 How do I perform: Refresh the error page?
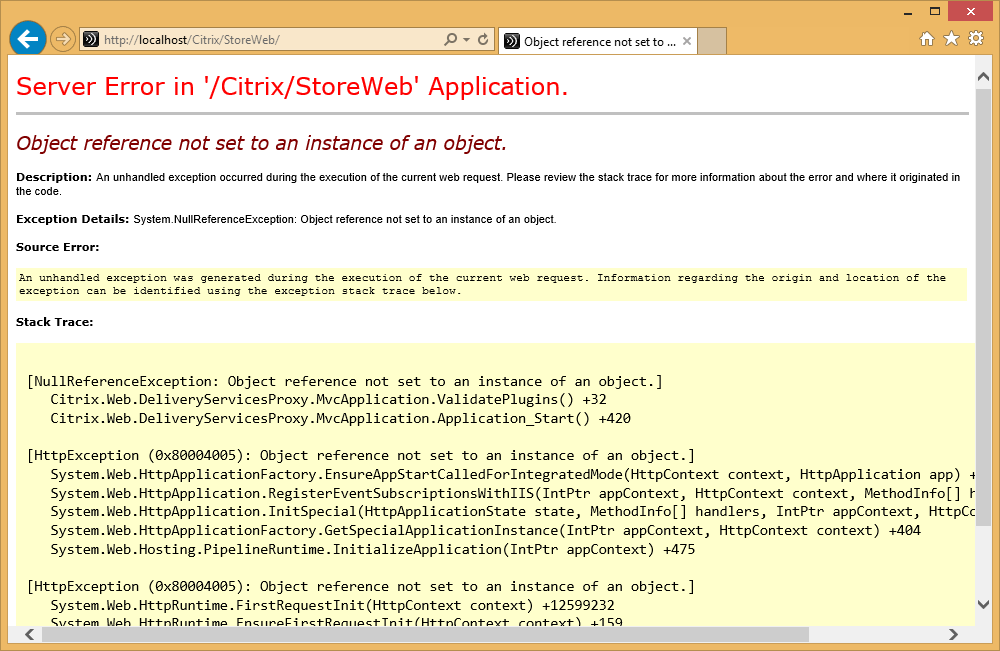[x=481, y=38]
